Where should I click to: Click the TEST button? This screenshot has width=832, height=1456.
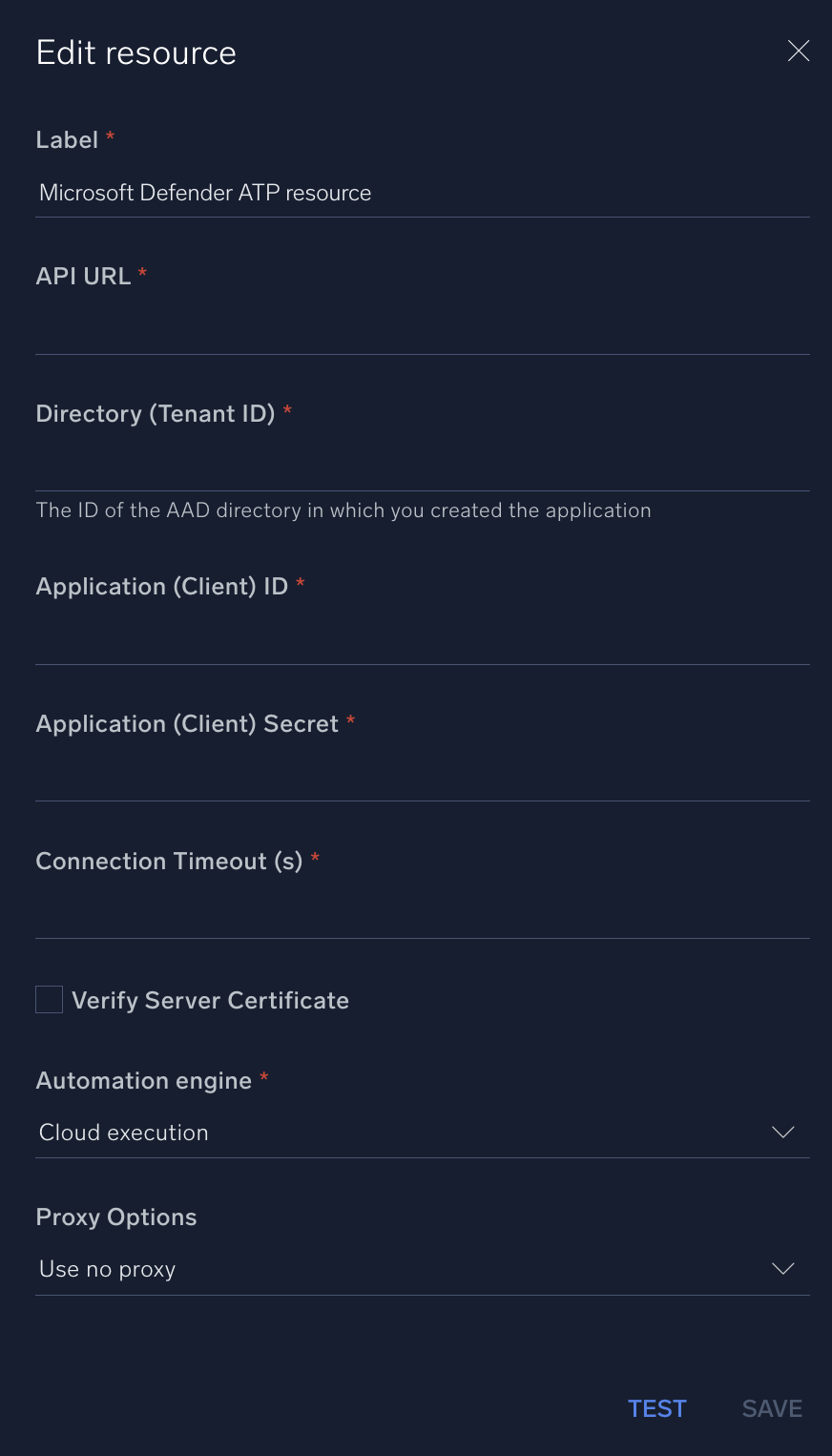tap(656, 1408)
